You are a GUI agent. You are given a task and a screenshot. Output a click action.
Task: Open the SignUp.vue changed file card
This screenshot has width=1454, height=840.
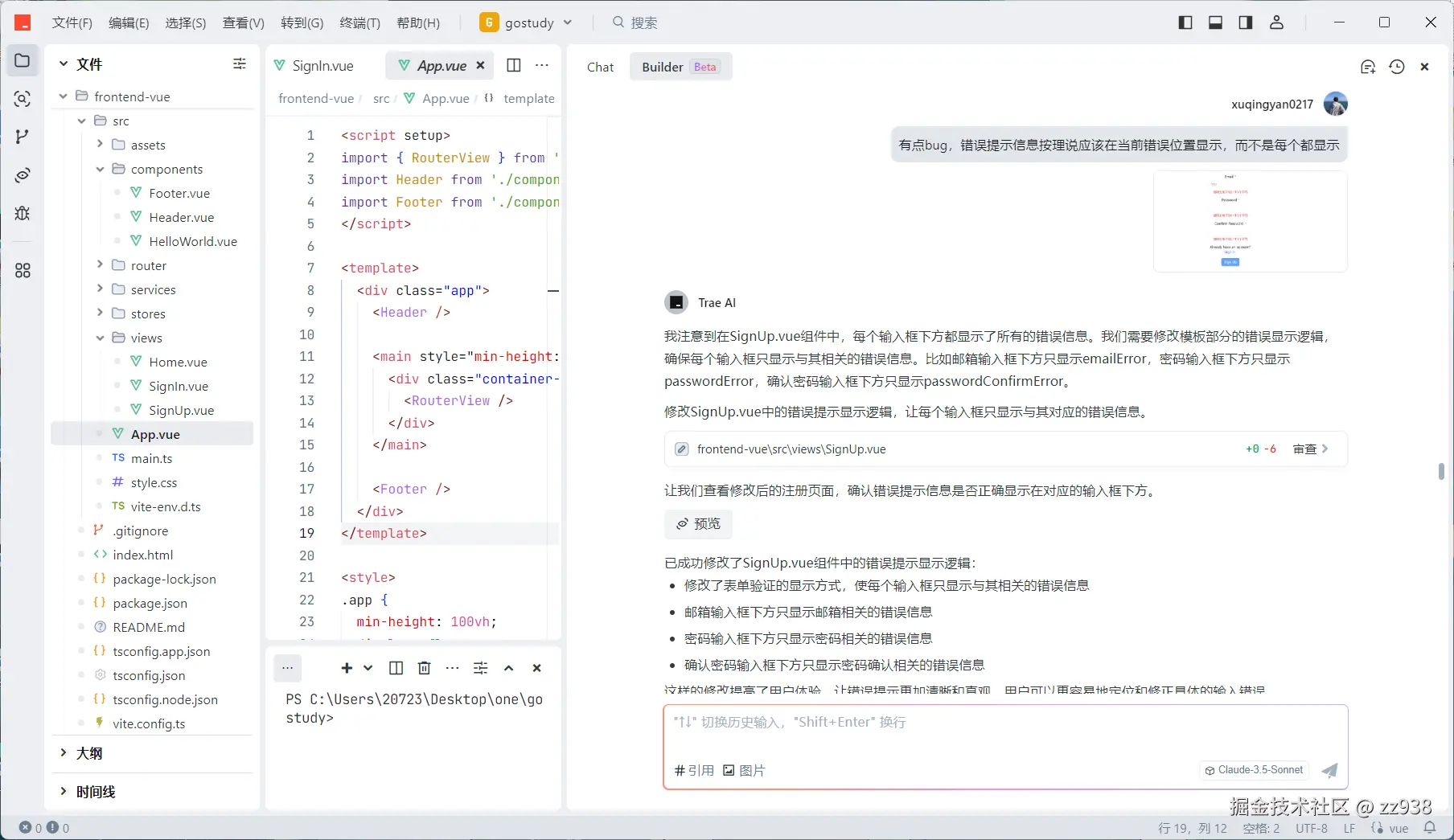(x=1005, y=449)
